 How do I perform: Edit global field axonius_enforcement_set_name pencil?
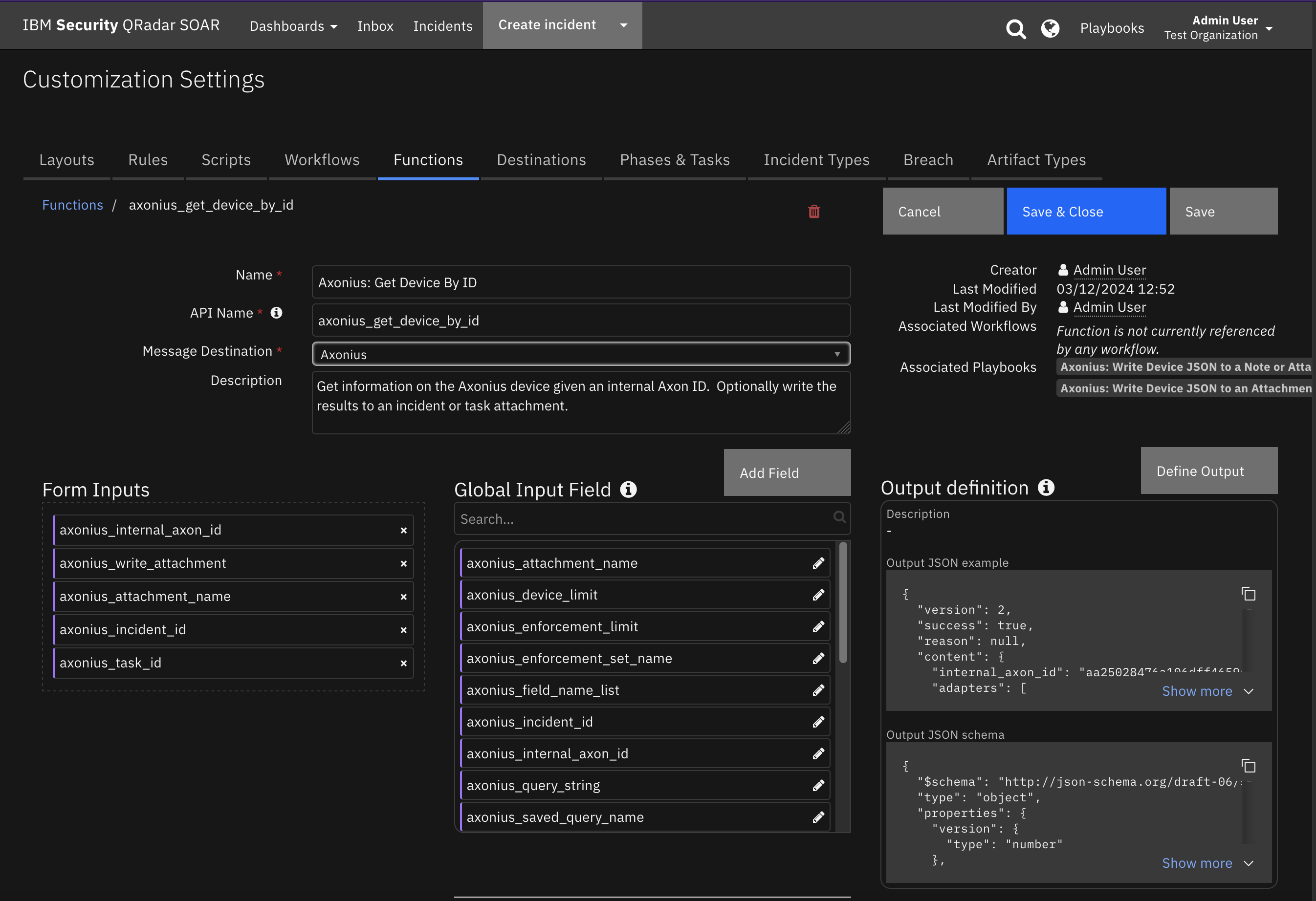click(818, 658)
